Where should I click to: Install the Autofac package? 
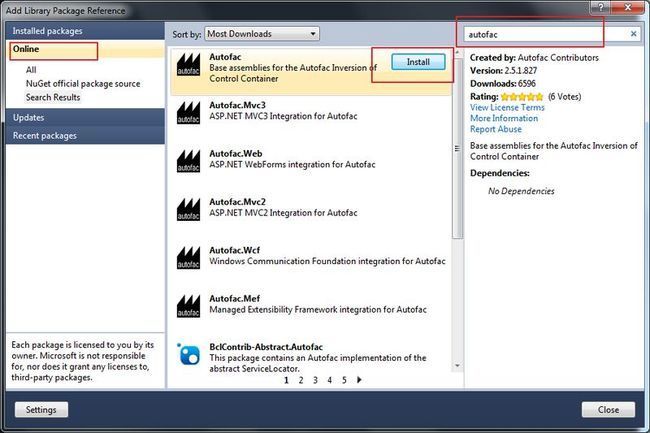pos(418,62)
